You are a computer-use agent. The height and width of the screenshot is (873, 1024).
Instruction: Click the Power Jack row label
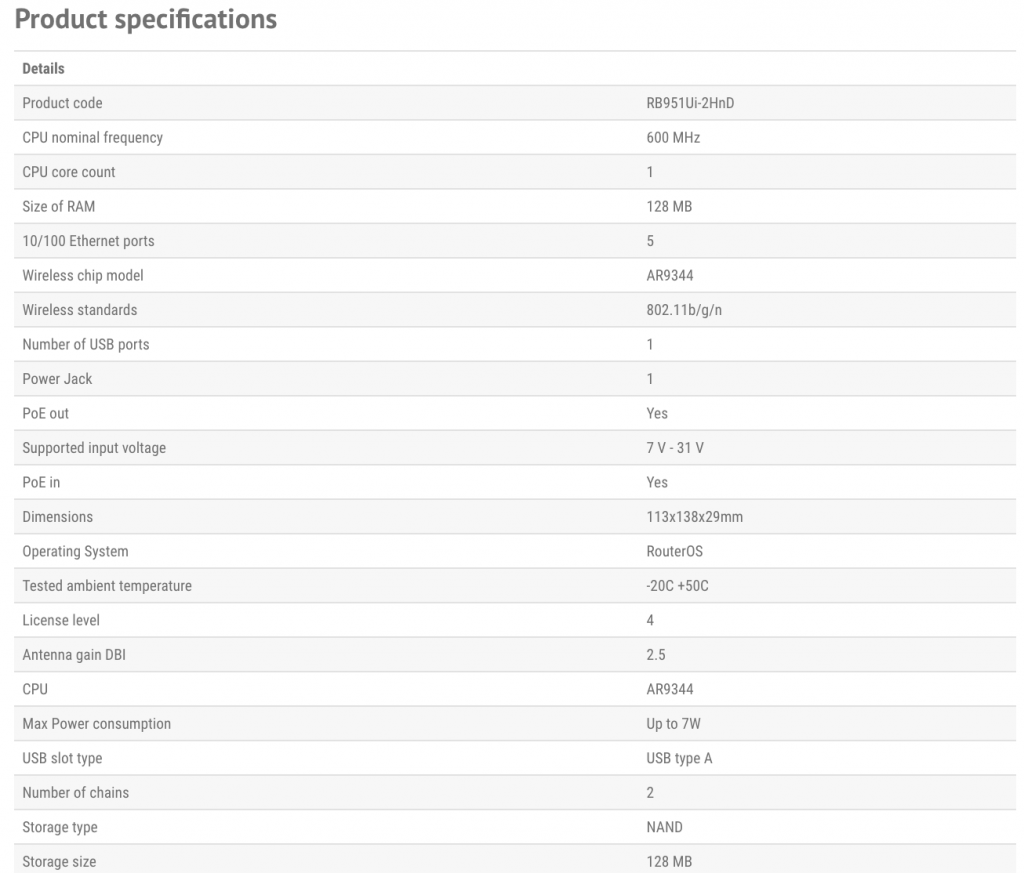point(57,379)
